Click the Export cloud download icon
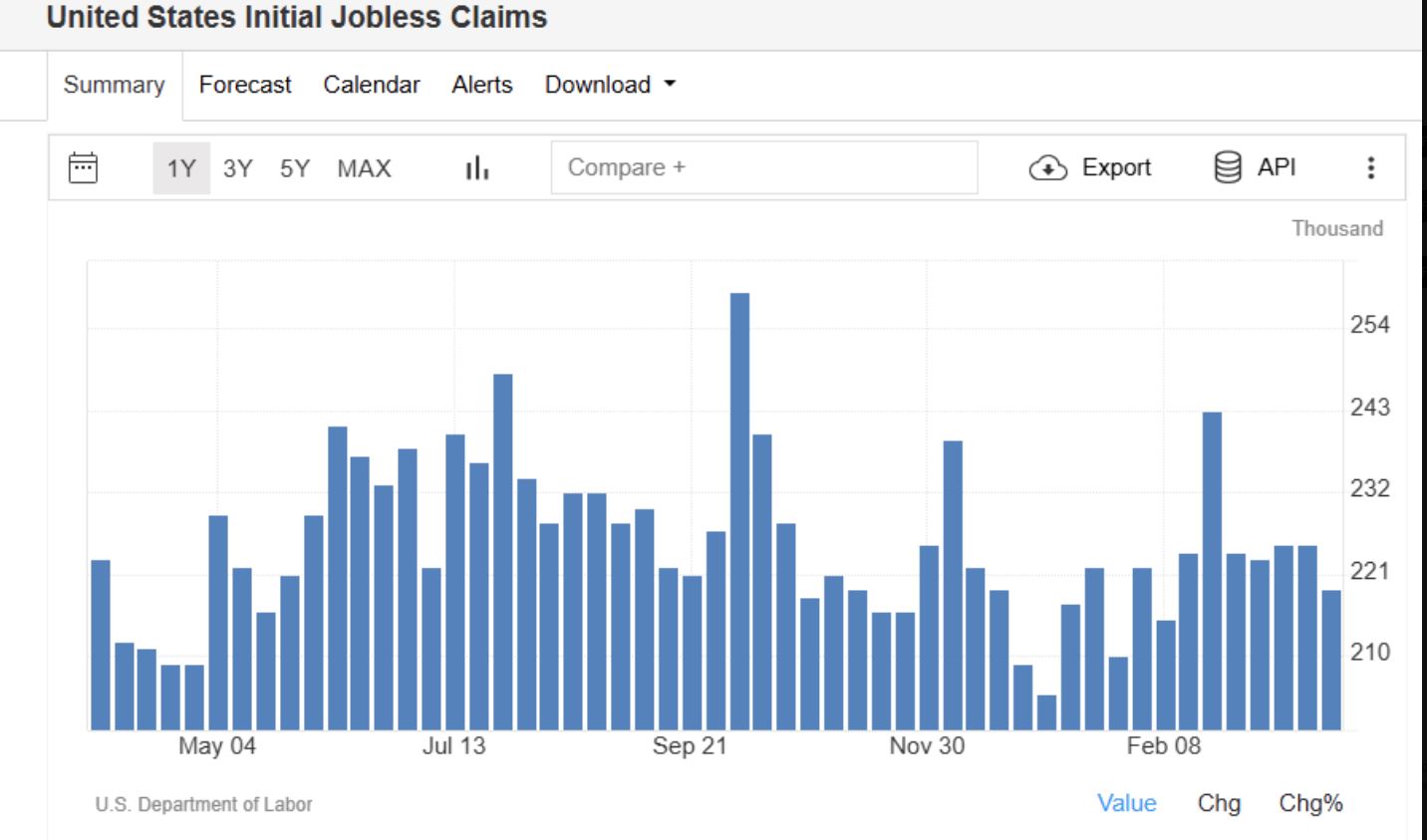Image resolution: width=1427 pixels, height=840 pixels. click(1047, 167)
